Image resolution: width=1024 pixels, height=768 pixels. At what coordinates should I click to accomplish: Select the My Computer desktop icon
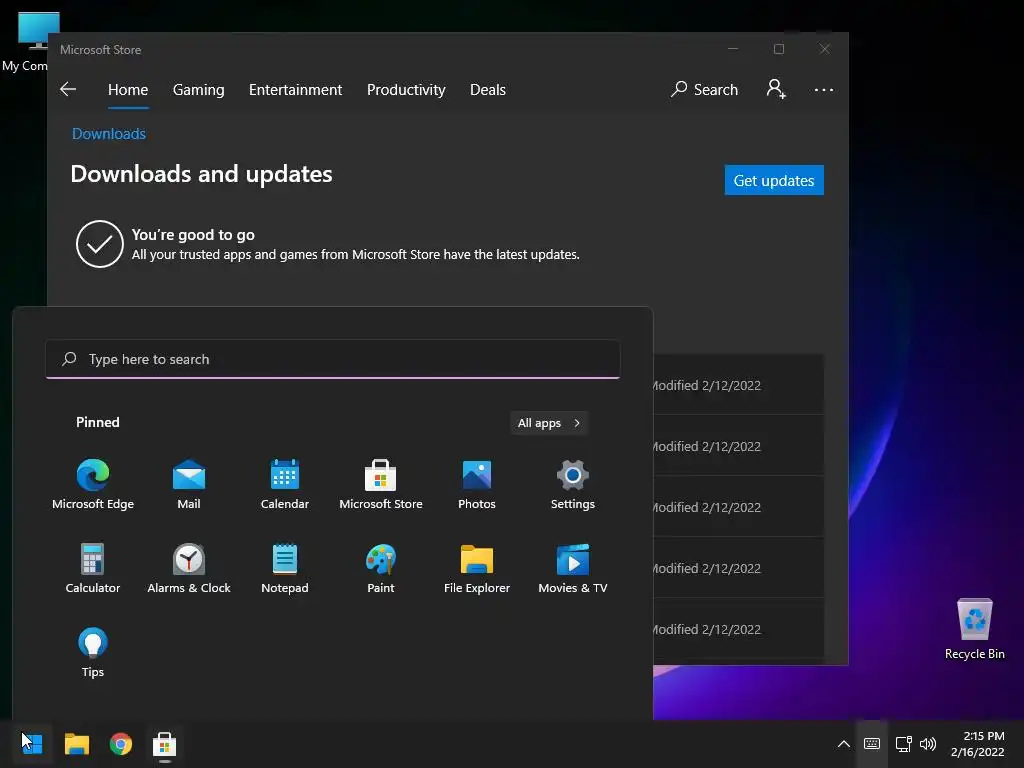(x=31, y=42)
